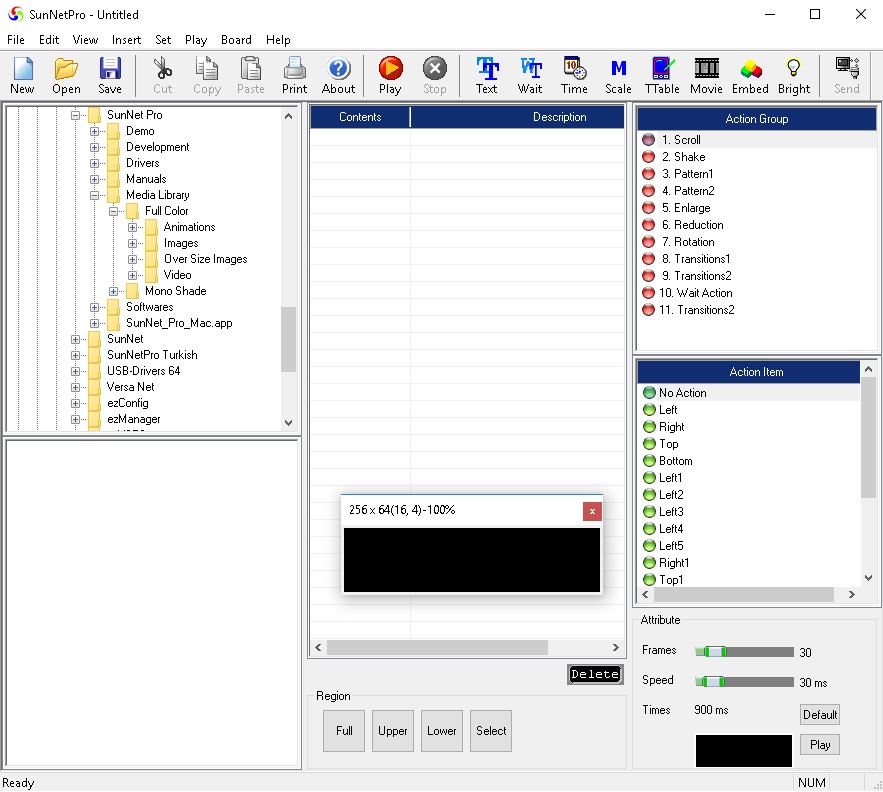
Task: Open the Insert menu
Action: [x=126, y=40]
